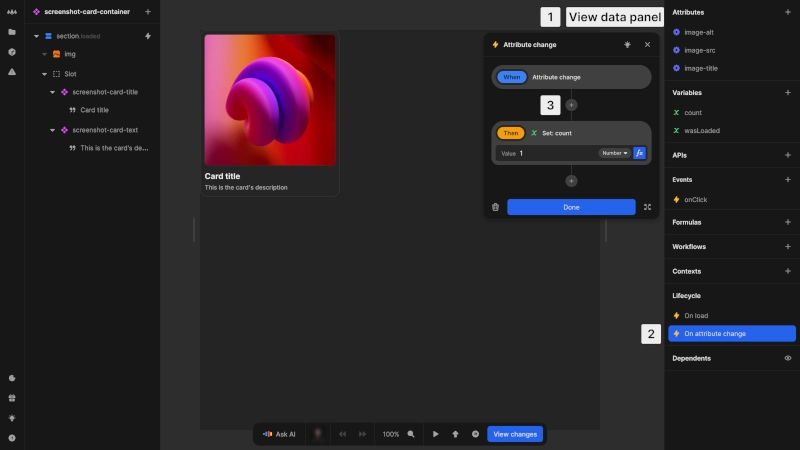Click round icon left of View changes
This screenshot has height=450, width=800.
pyautogui.click(x=475, y=434)
